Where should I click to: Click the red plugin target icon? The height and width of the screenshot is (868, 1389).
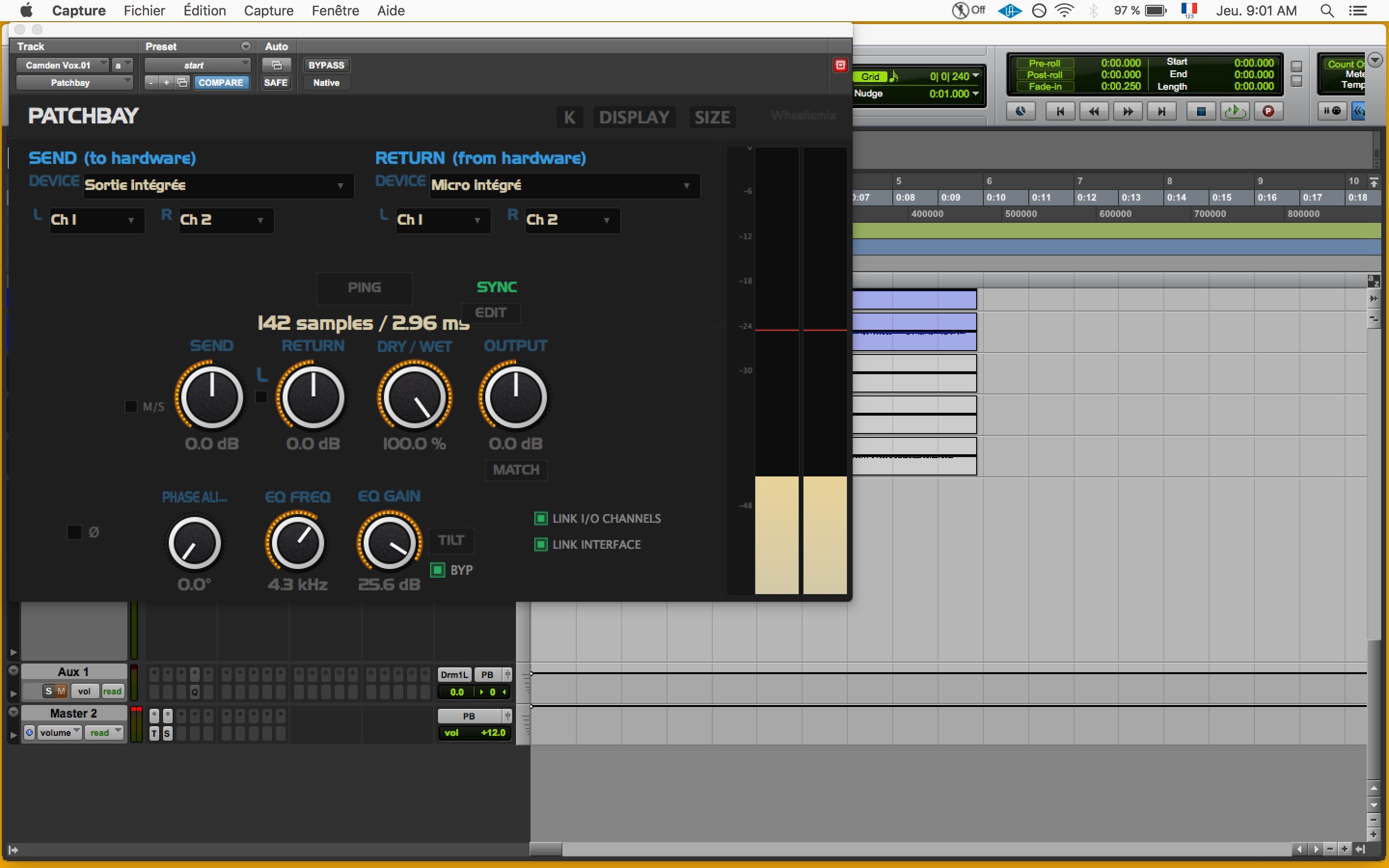(x=840, y=65)
